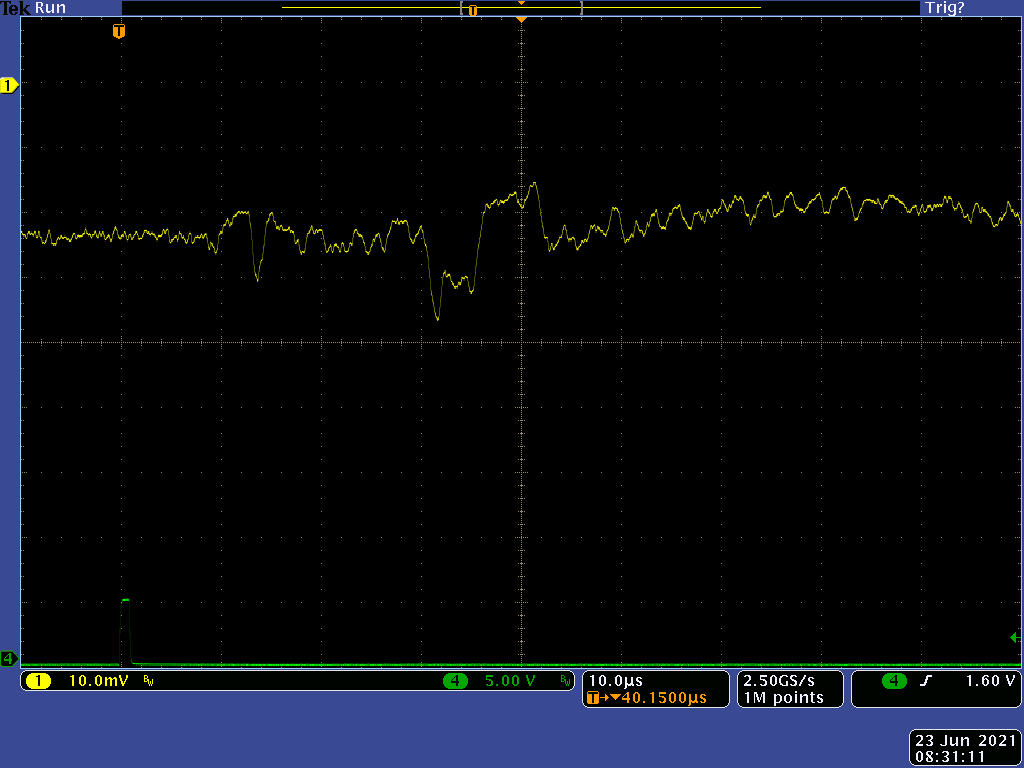1024x768 pixels.
Task: Toggle the yellow channel 1 badge in readout
Action: click(39, 681)
